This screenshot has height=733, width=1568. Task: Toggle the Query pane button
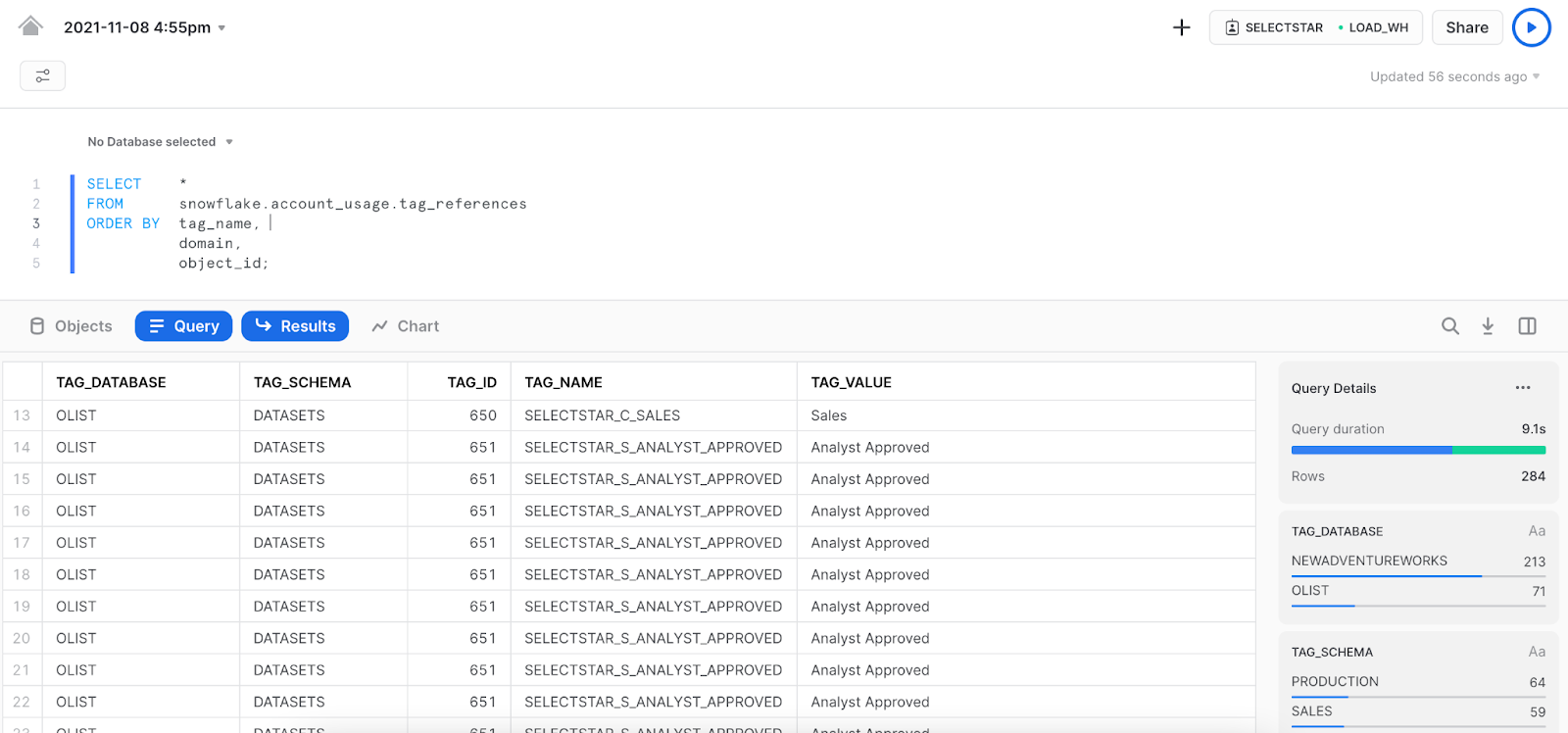(x=183, y=326)
